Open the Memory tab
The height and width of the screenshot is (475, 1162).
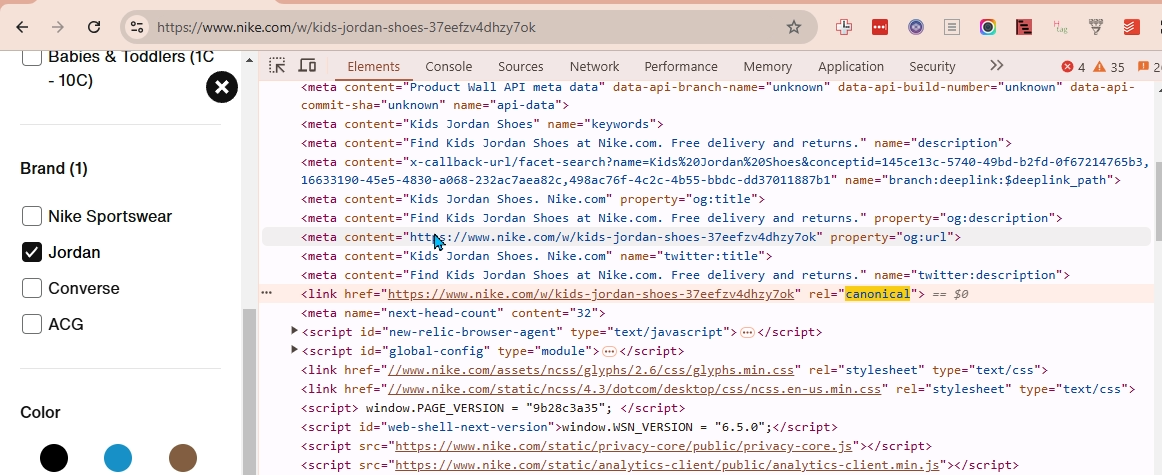(767, 67)
